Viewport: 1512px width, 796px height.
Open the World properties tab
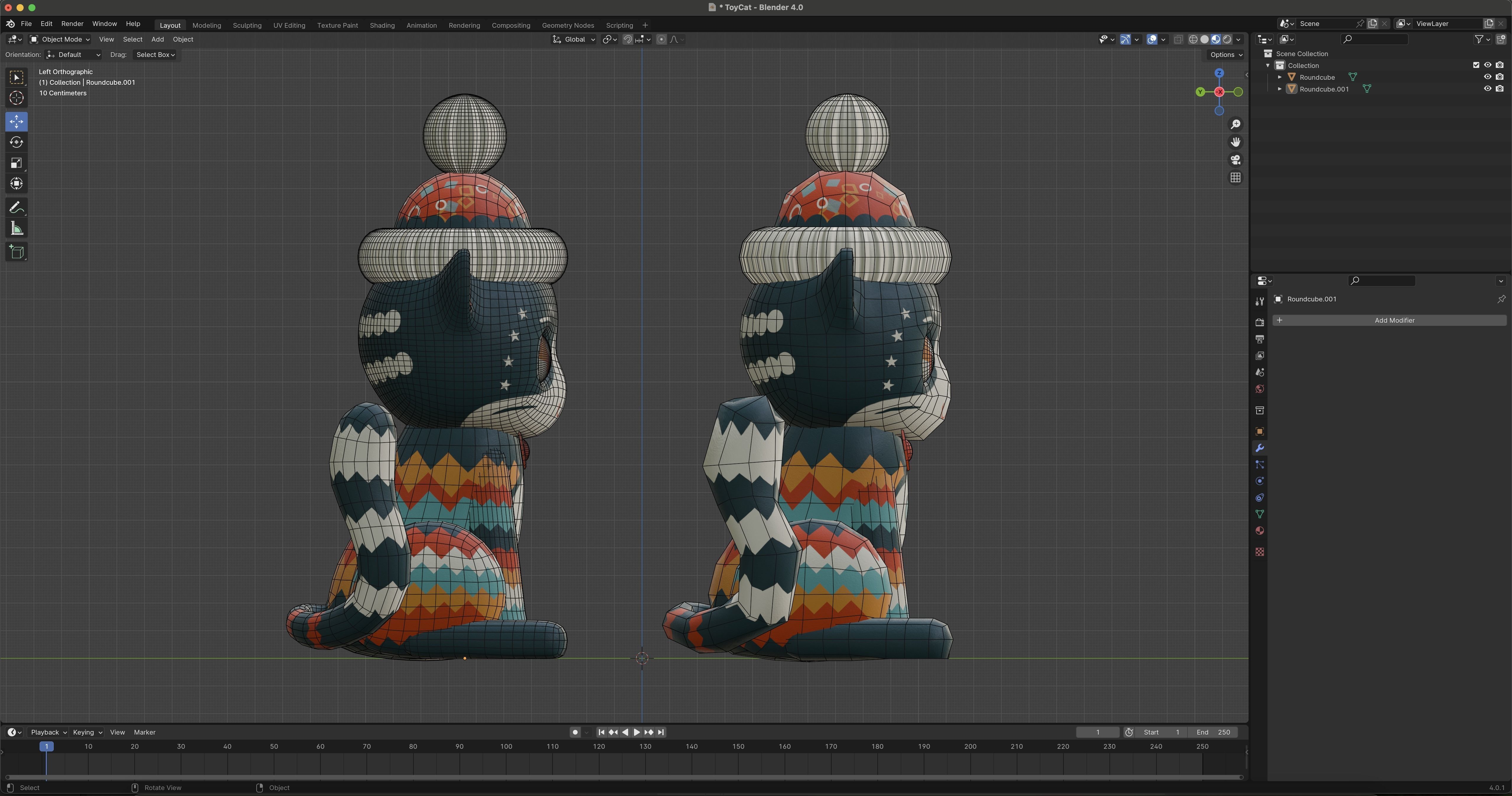[1260, 389]
